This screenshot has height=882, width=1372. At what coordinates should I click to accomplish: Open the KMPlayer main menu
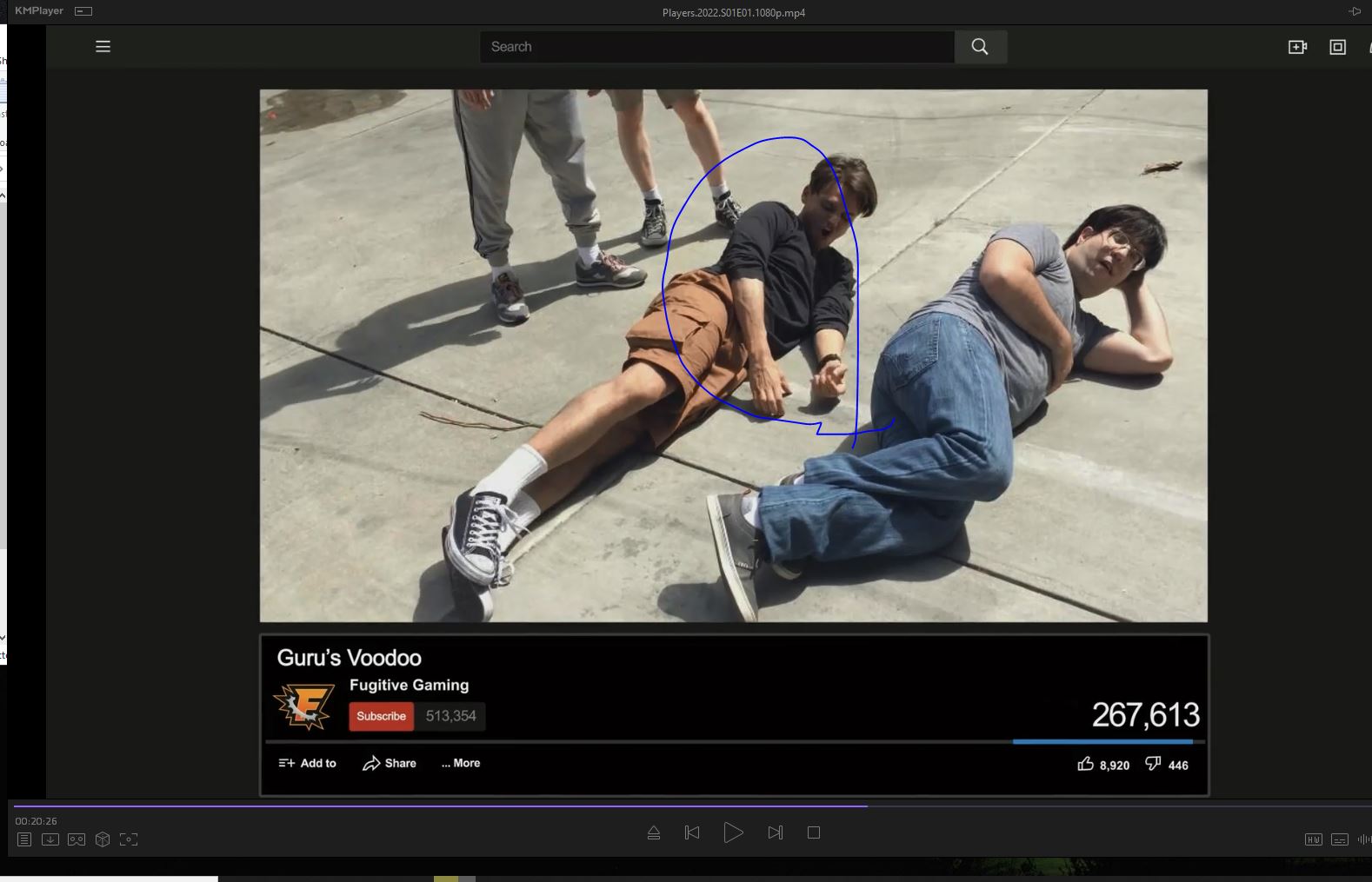point(39,11)
